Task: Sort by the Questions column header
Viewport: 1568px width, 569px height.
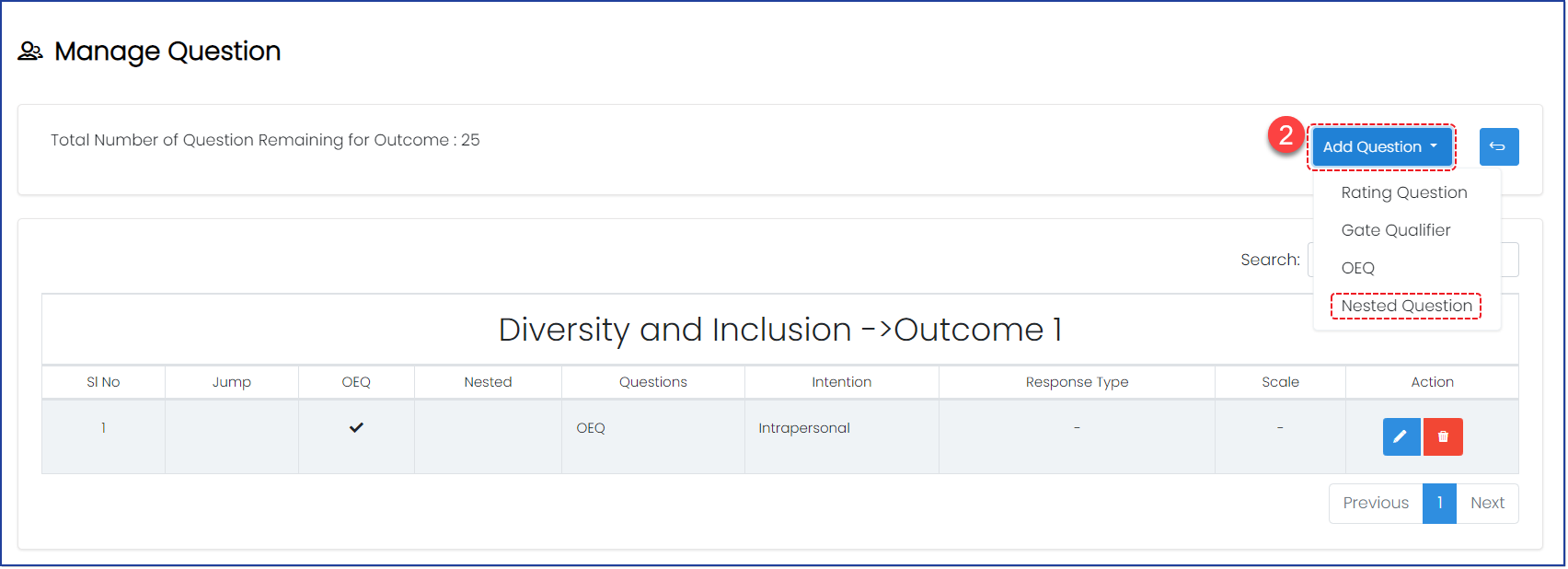Action: click(x=652, y=382)
